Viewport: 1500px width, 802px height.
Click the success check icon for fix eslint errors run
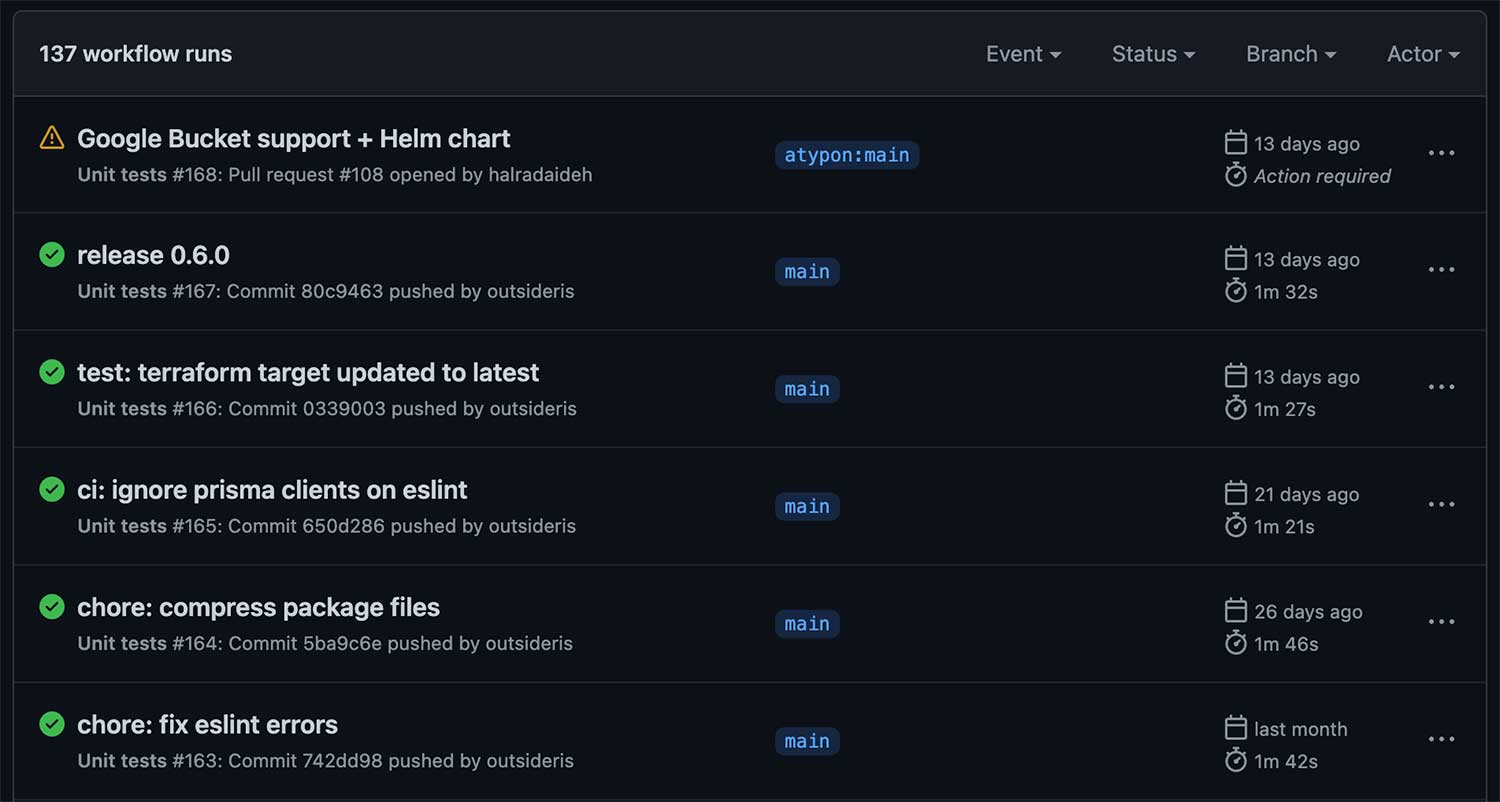click(x=52, y=724)
